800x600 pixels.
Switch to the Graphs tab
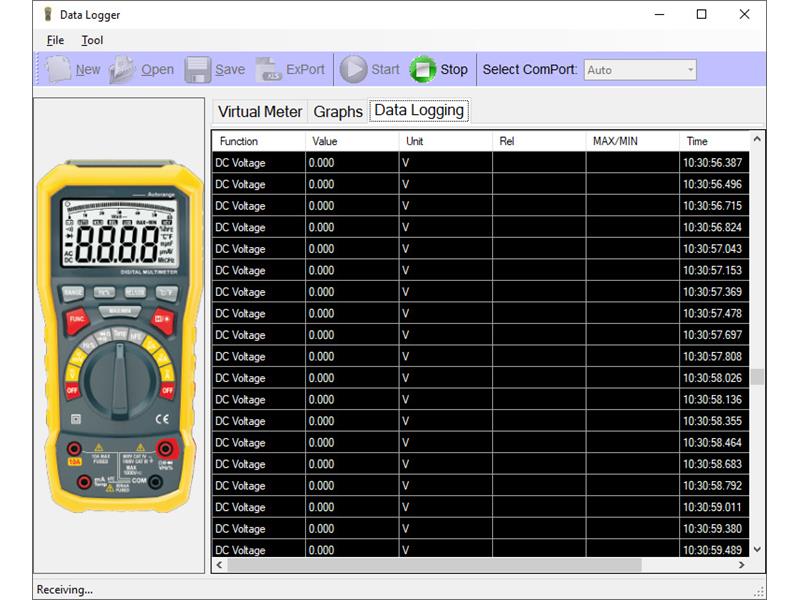338,112
